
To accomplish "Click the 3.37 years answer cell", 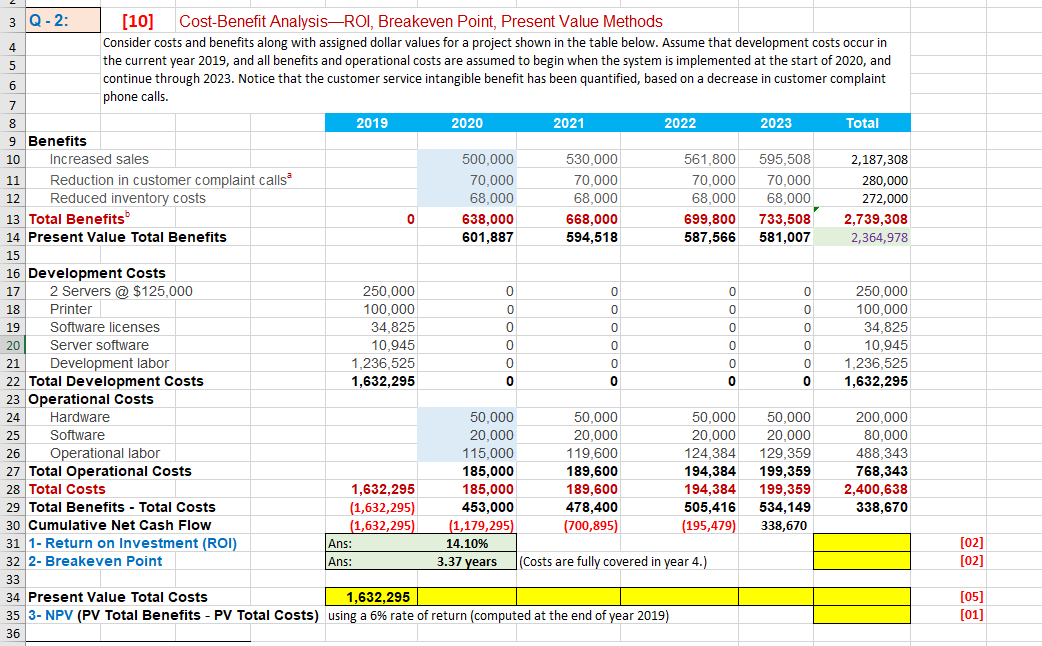I will pos(467,561).
